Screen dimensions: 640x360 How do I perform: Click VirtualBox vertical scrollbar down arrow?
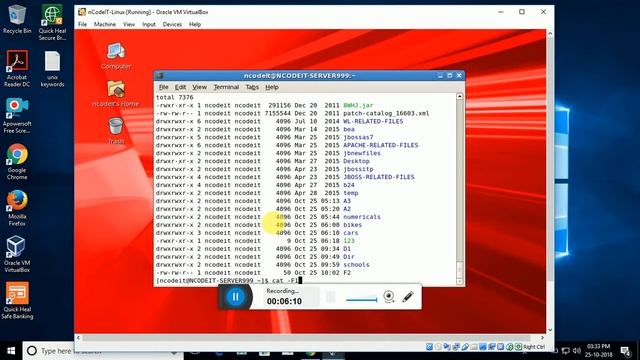550,330
